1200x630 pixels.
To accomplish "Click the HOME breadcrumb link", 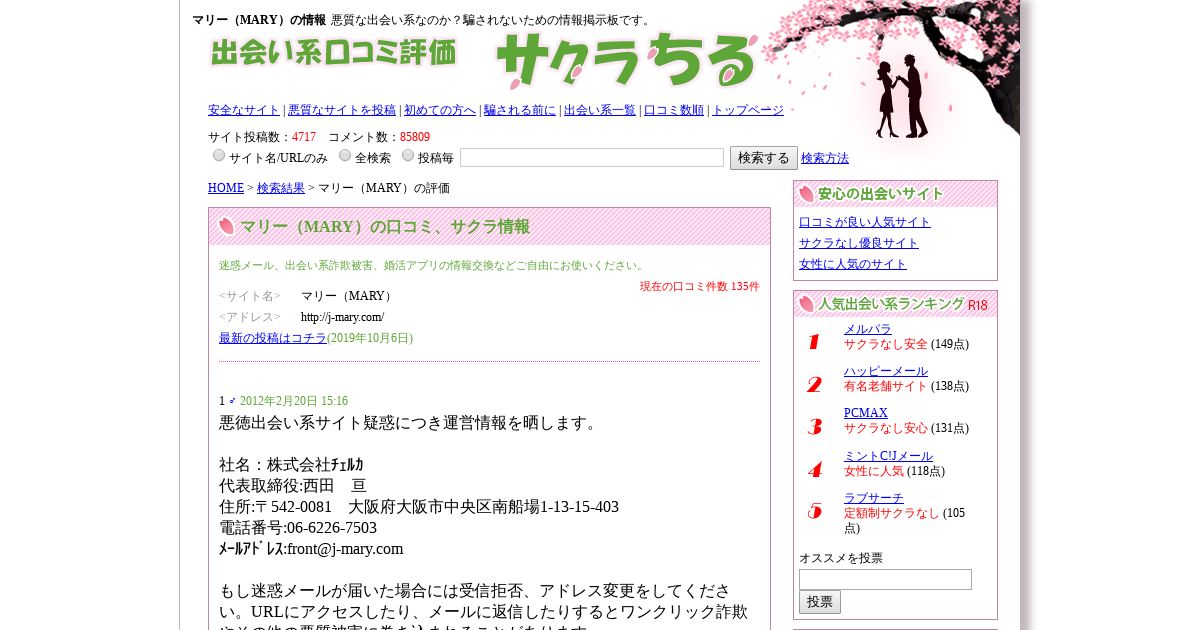I will [x=226, y=188].
